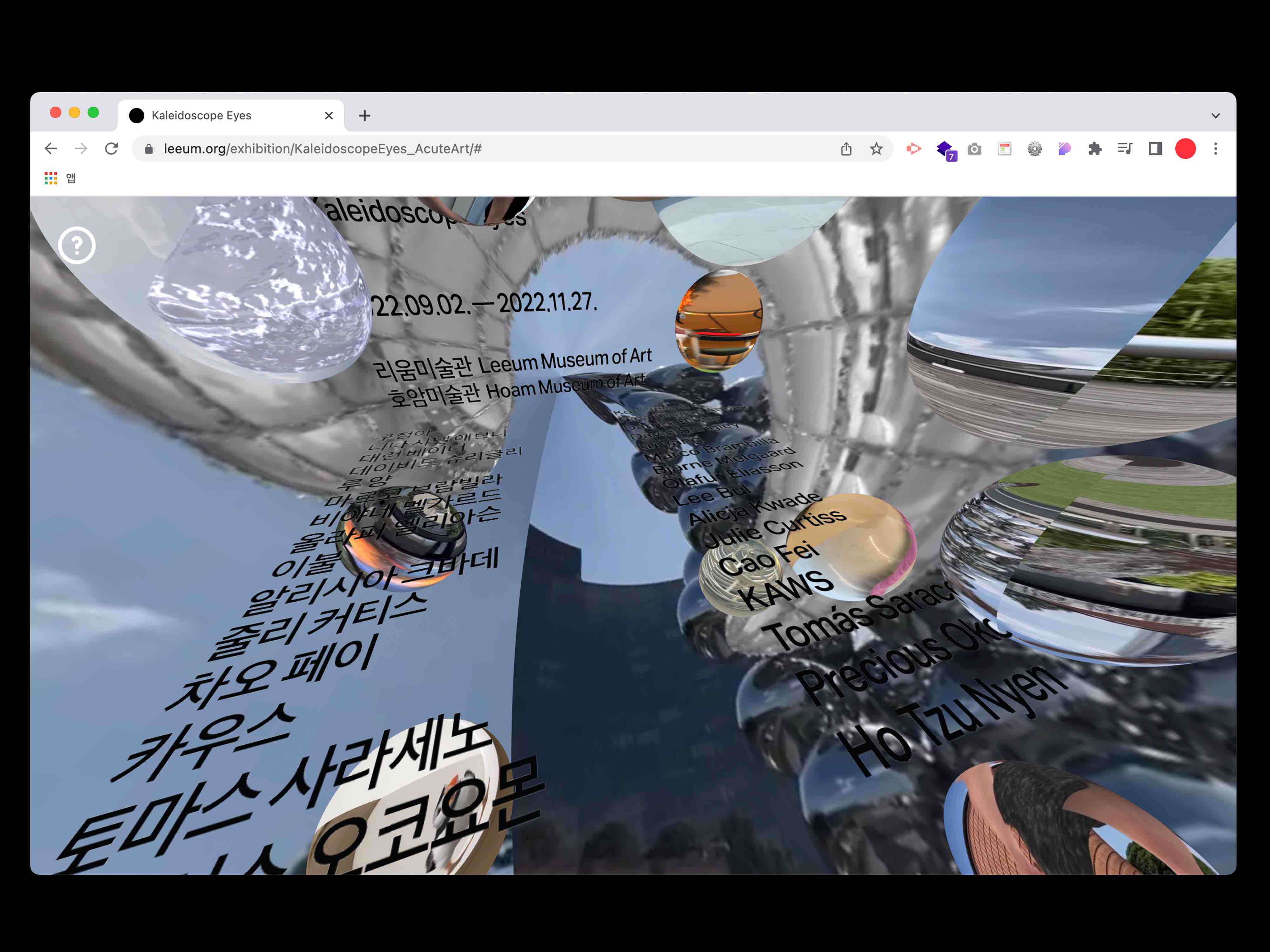Click the exhibition date 2022.11.27 text

coord(548,302)
